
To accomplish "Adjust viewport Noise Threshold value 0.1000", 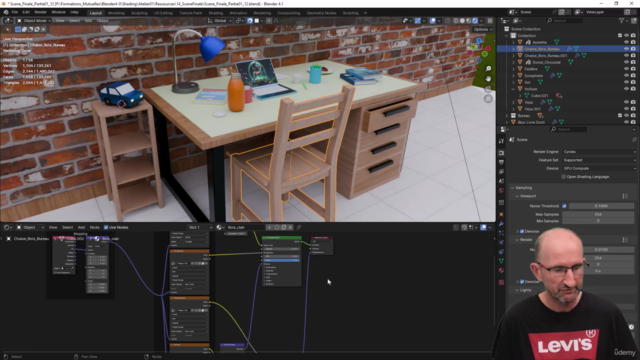I will click(602, 206).
